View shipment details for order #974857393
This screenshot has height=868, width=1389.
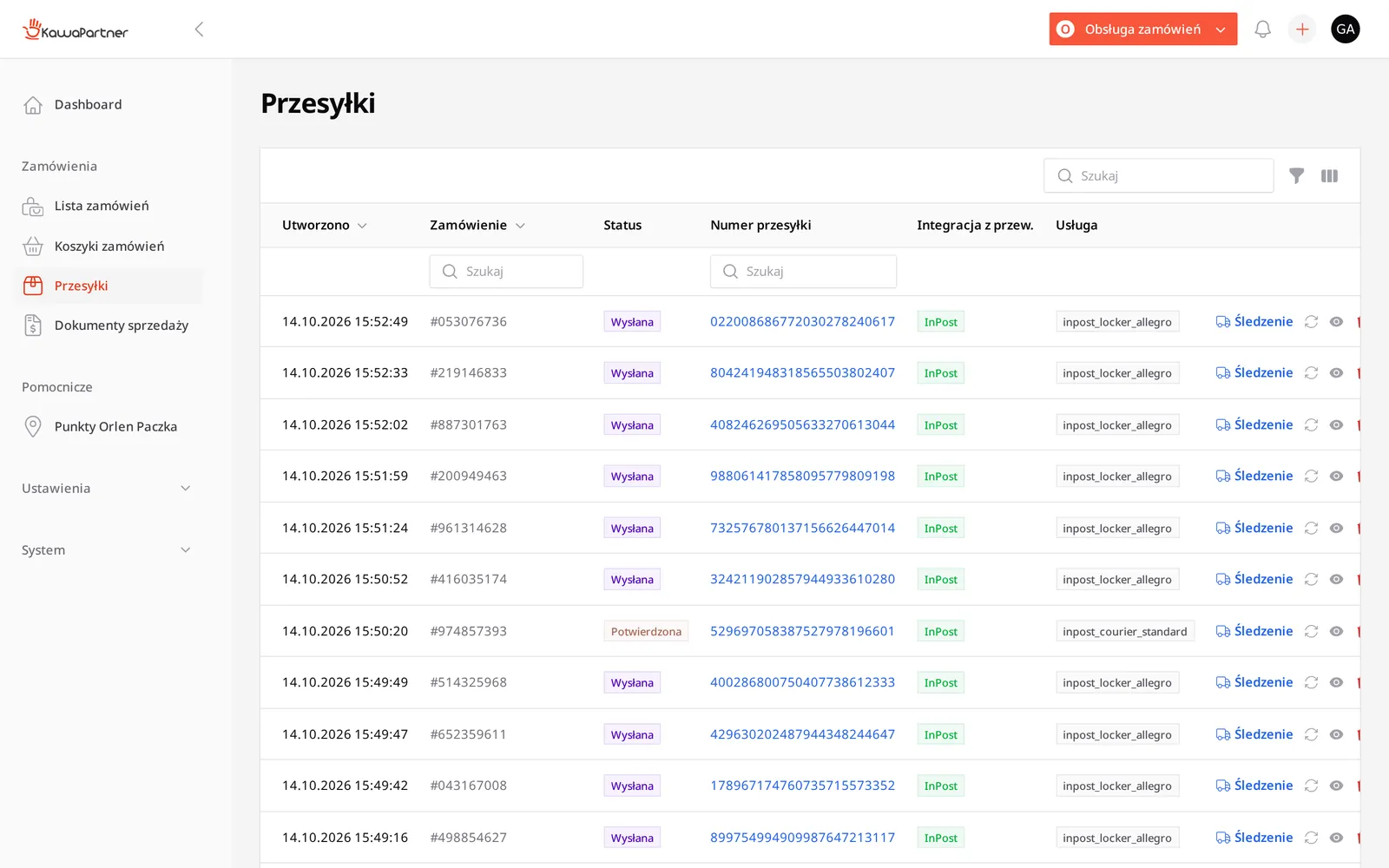1337,632
